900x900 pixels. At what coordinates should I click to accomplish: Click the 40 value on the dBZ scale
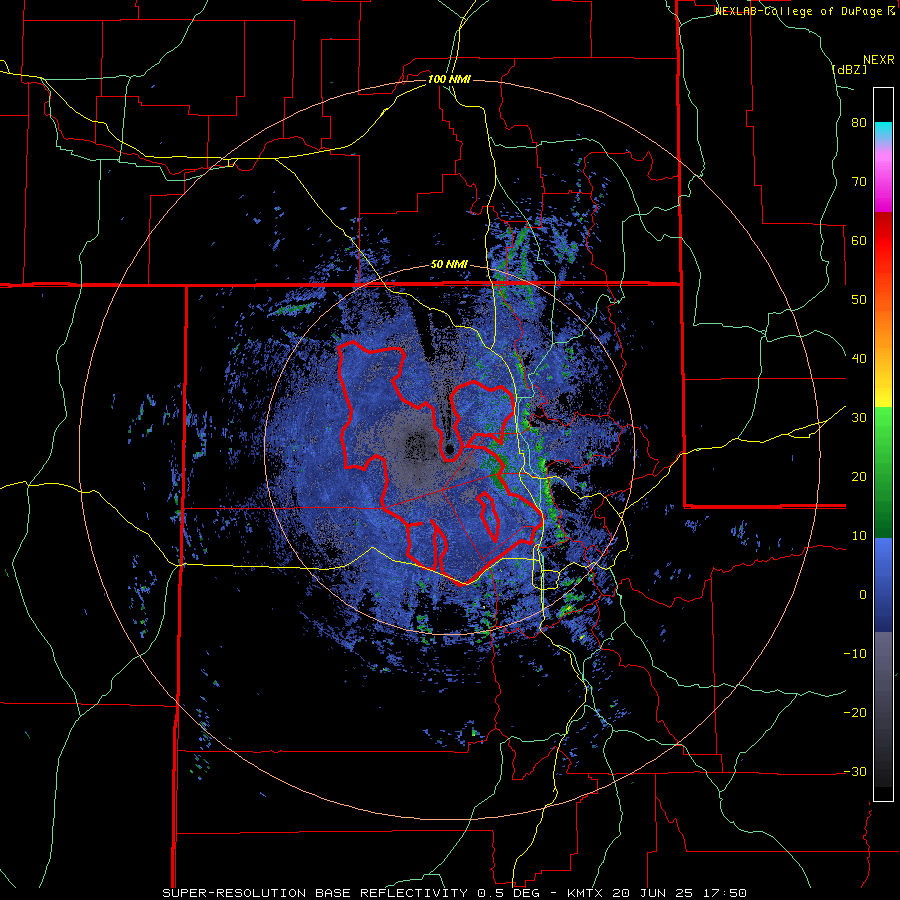(x=859, y=359)
